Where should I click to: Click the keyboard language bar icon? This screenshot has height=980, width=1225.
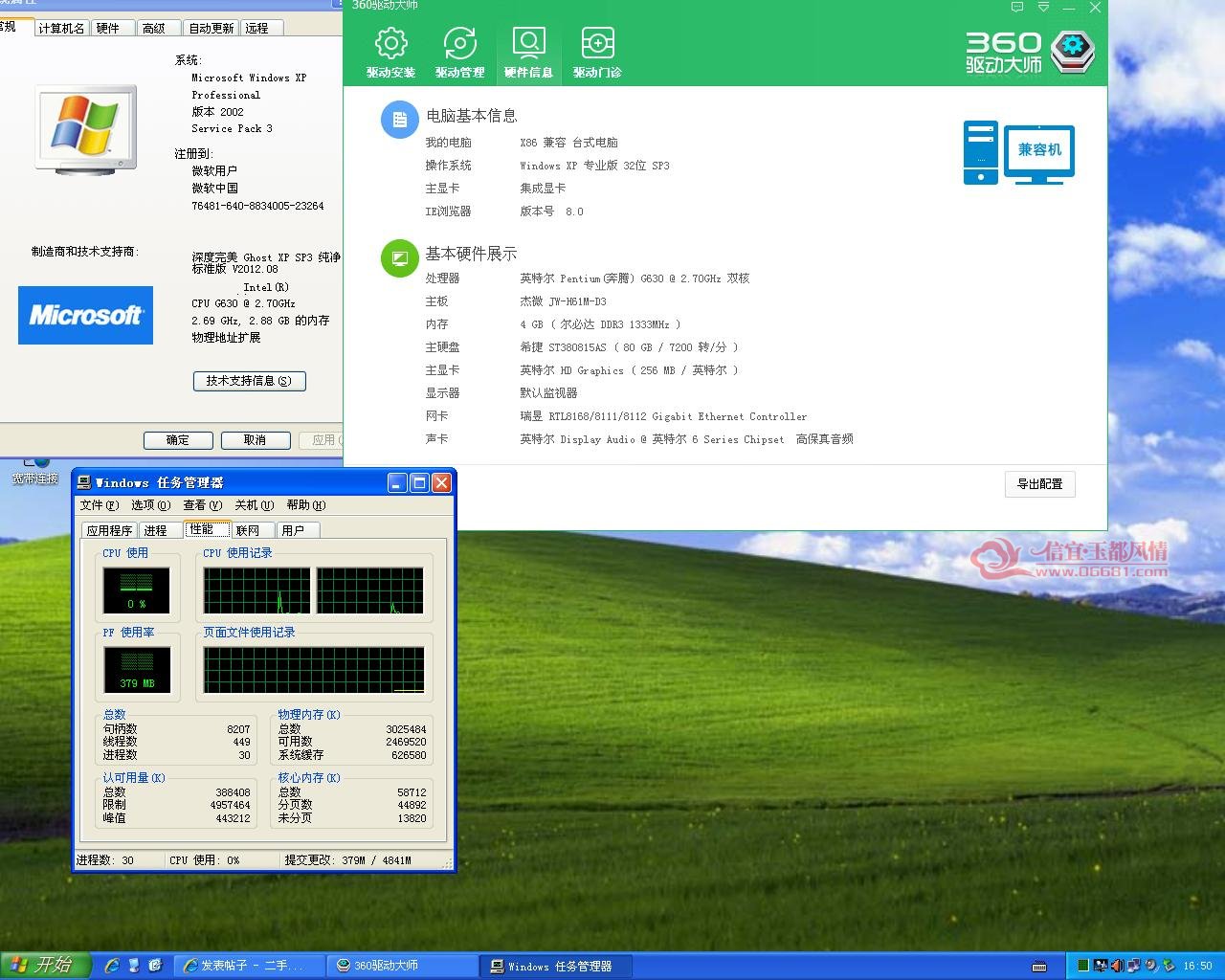[1040, 966]
